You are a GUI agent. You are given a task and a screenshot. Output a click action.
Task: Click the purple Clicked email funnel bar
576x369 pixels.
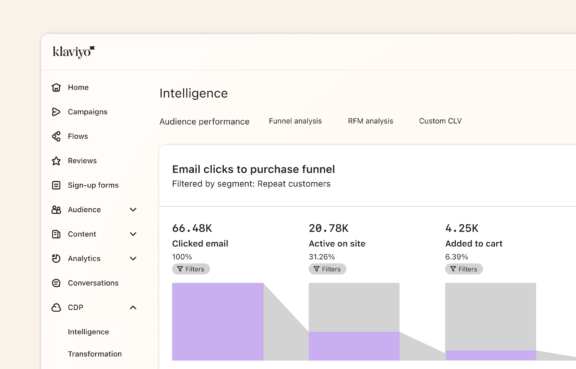(217, 322)
